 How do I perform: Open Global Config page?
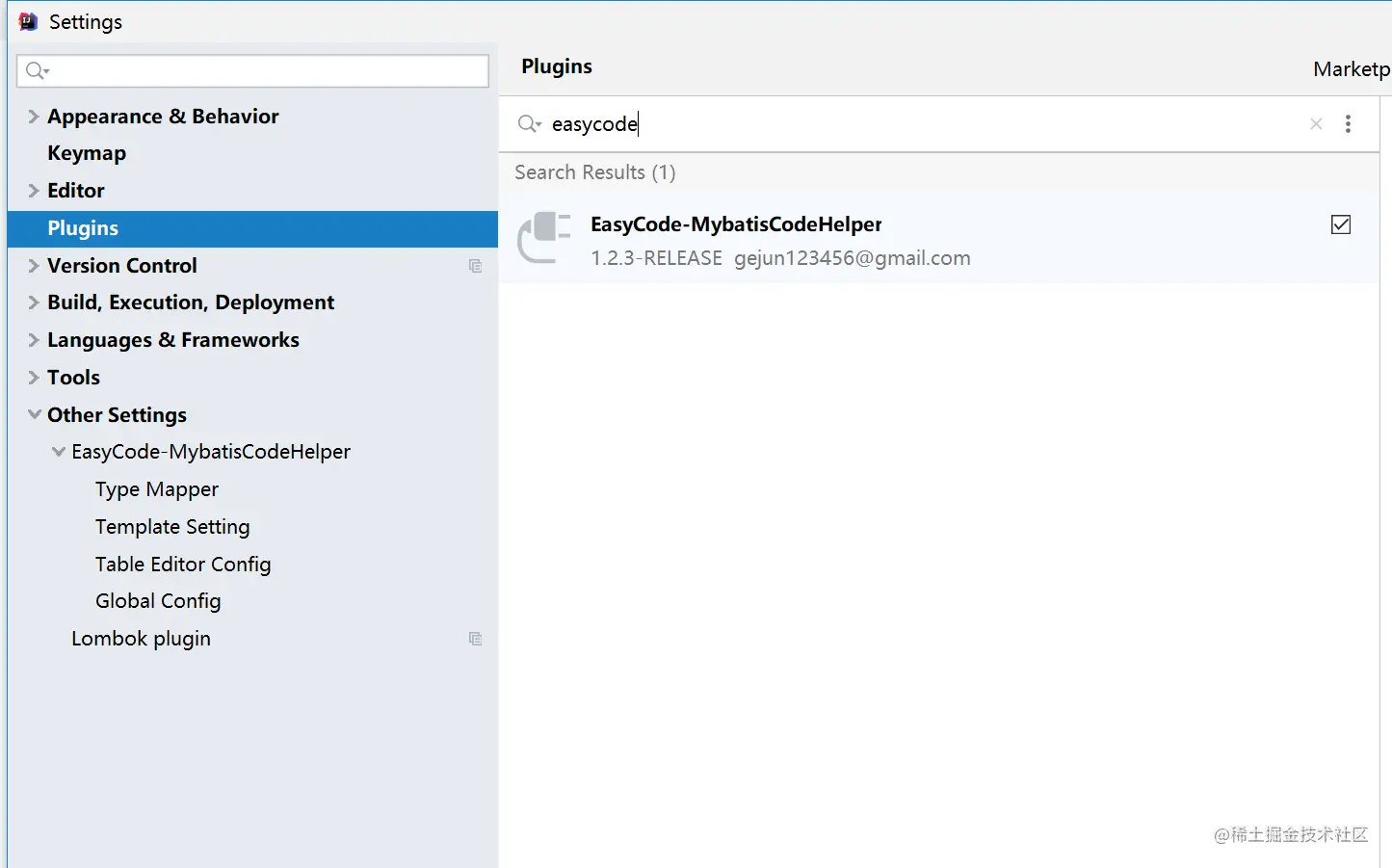(x=158, y=601)
